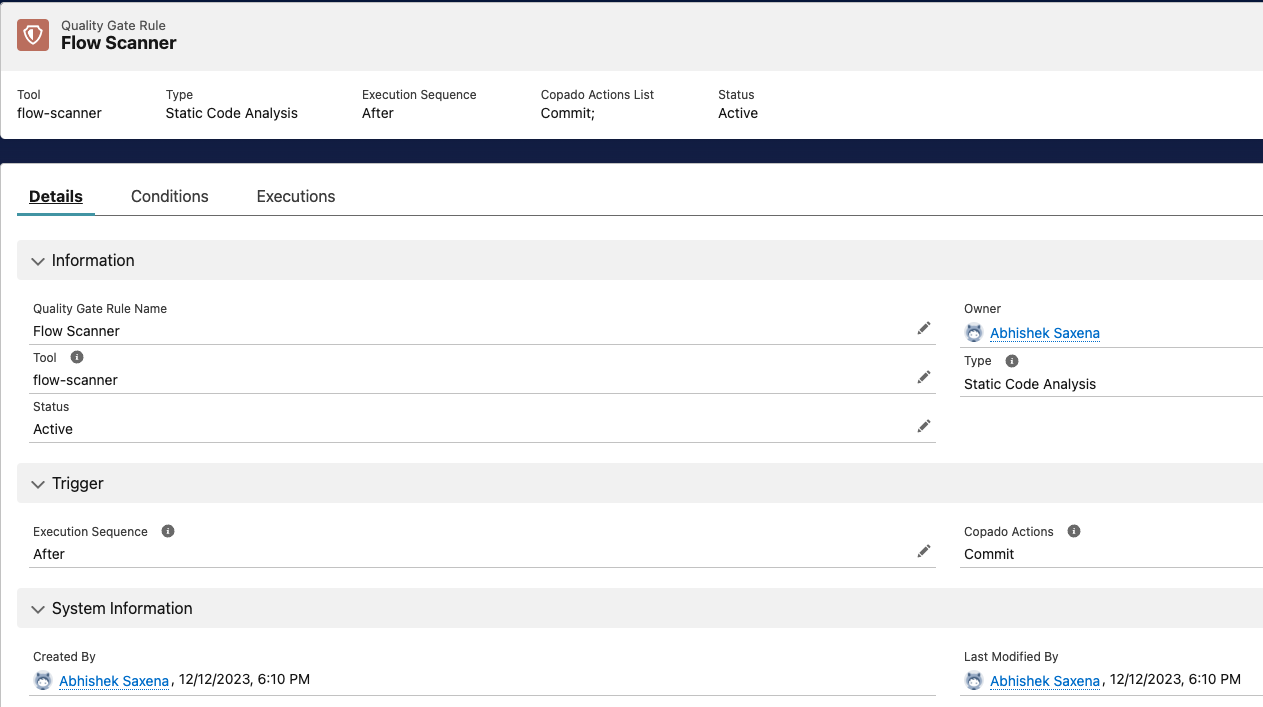Click the Last Modified By avatar icon
The image size is (1263, 707).
tap(973, 681)
